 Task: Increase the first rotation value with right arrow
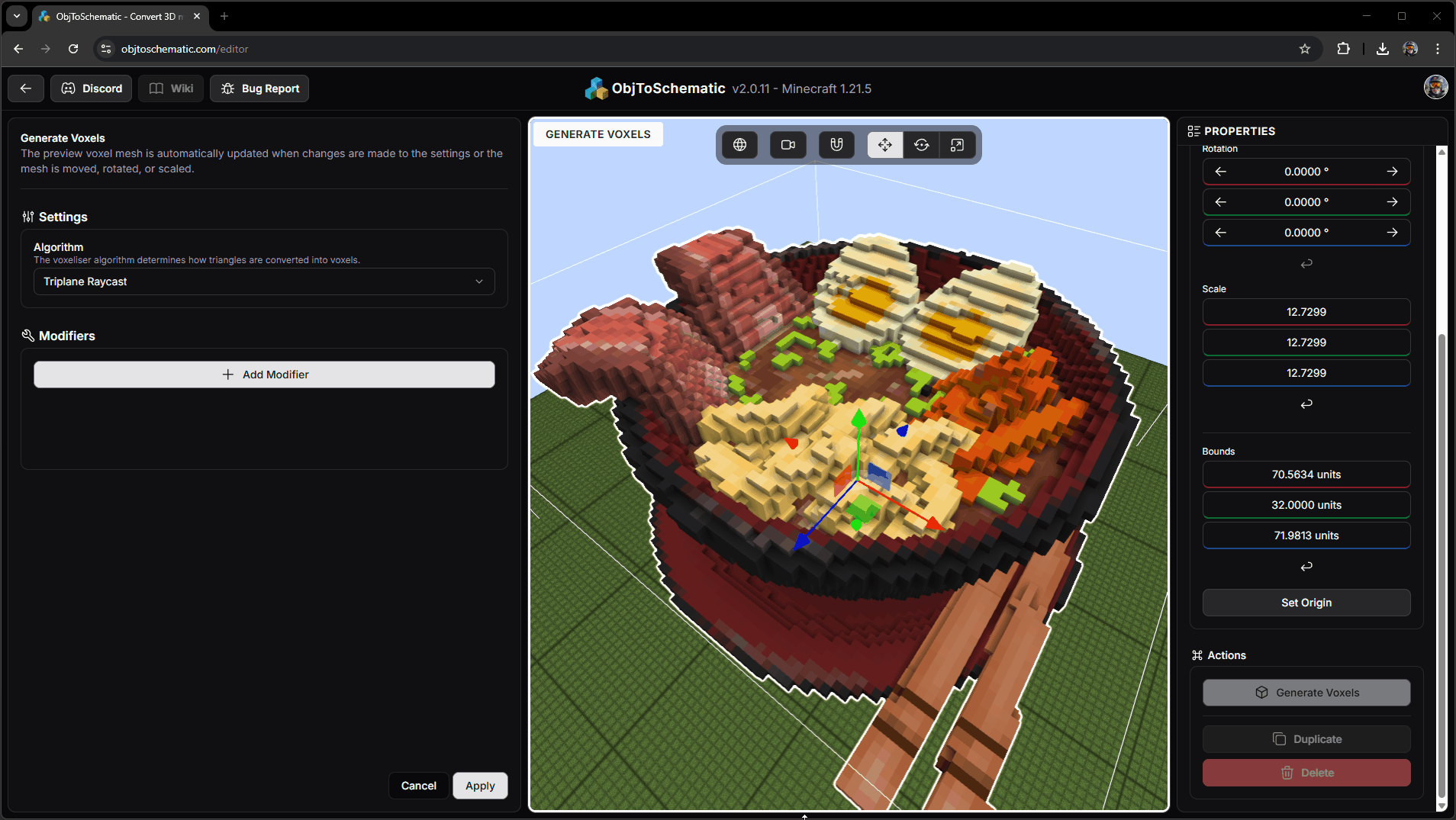pos(1392,172)
